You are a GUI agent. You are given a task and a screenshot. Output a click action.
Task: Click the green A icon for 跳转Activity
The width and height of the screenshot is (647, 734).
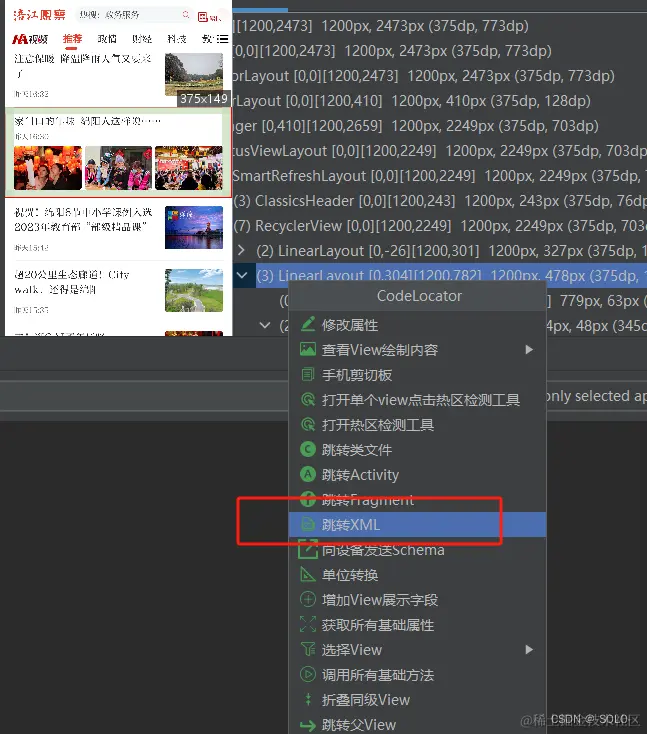[x=308, y=474]
